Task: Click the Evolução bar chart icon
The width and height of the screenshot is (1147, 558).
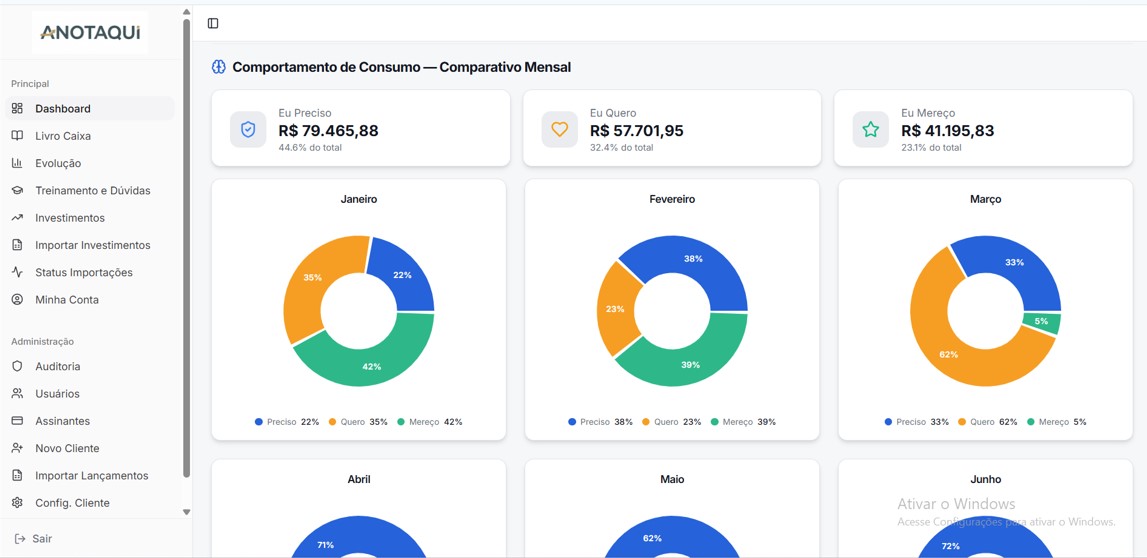Action: click(18, 163)
